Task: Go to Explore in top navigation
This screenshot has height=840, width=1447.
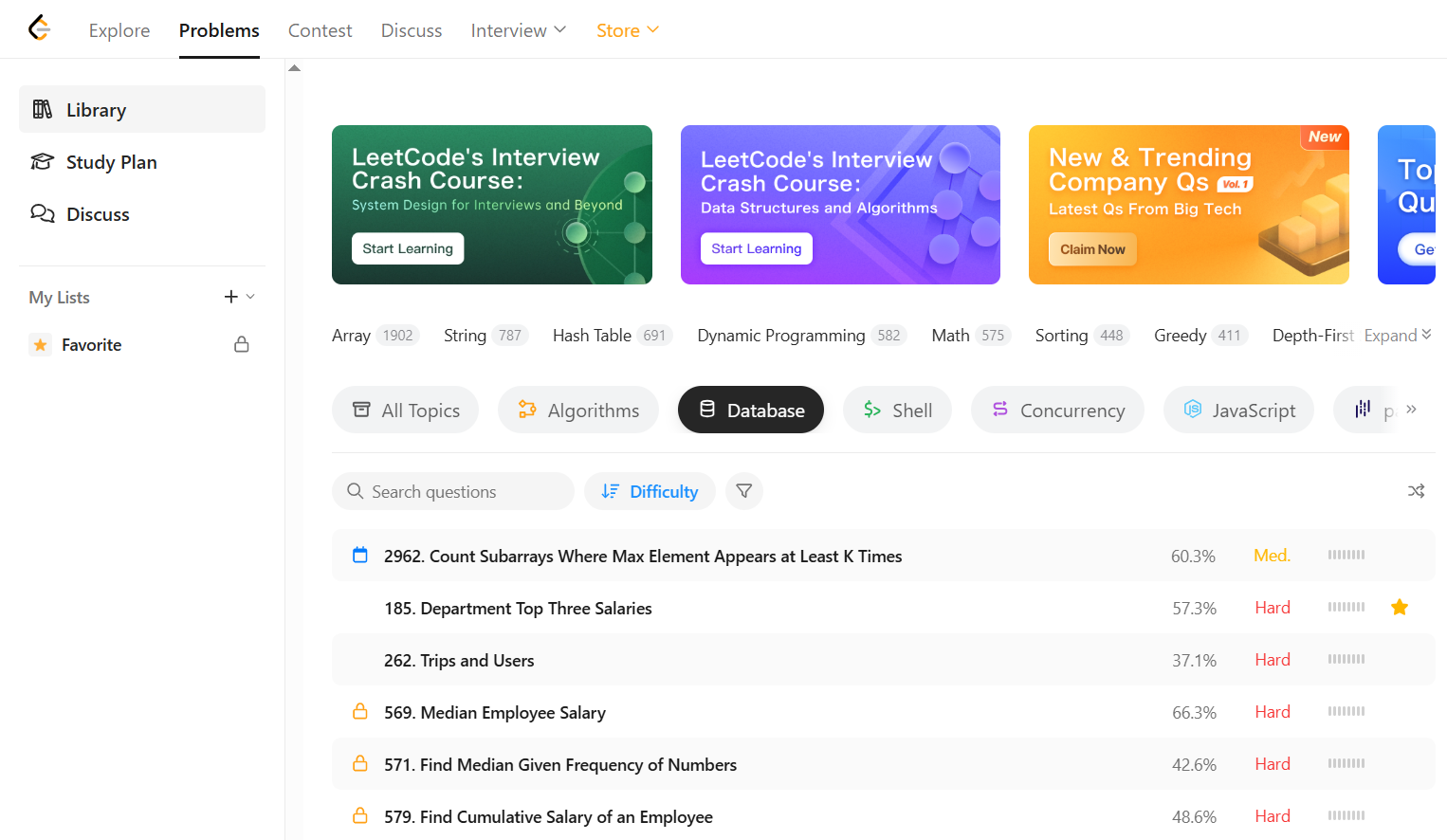Action: (x=119, y=30)
